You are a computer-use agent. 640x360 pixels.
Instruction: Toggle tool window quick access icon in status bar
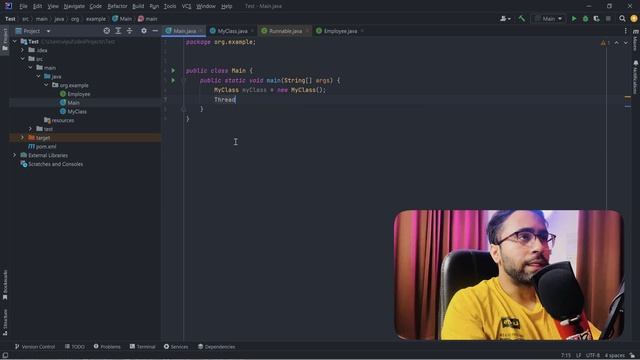pyautogui.click(x=5, y=356)
